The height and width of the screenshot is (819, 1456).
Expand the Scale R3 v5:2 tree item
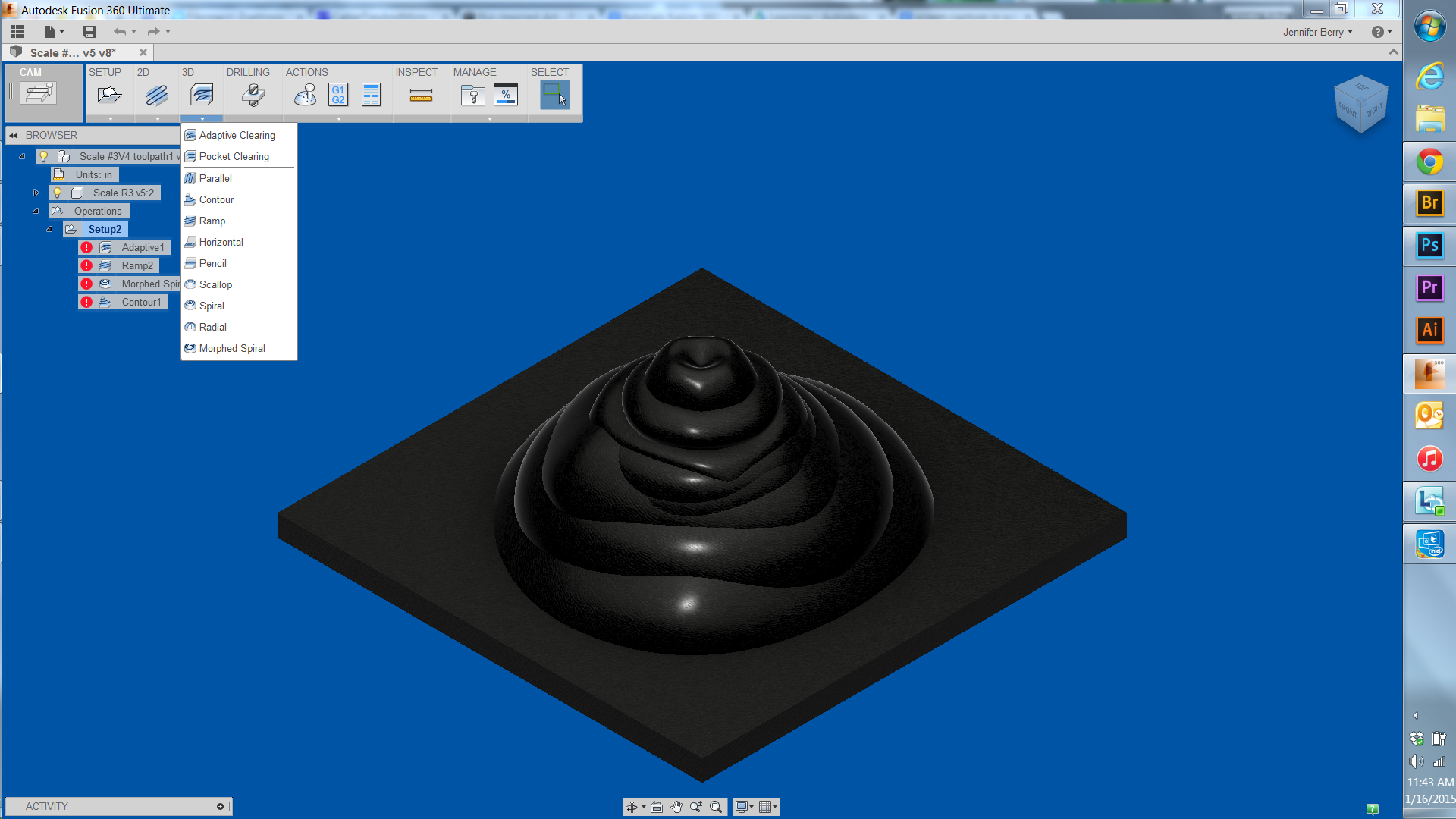[x=36, y=192]
